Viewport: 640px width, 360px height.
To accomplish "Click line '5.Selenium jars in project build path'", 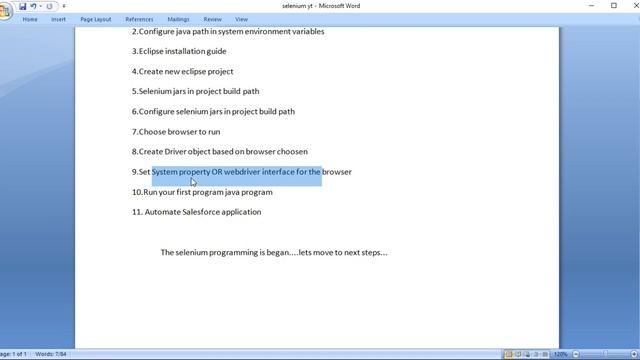I will pos(195,91).
